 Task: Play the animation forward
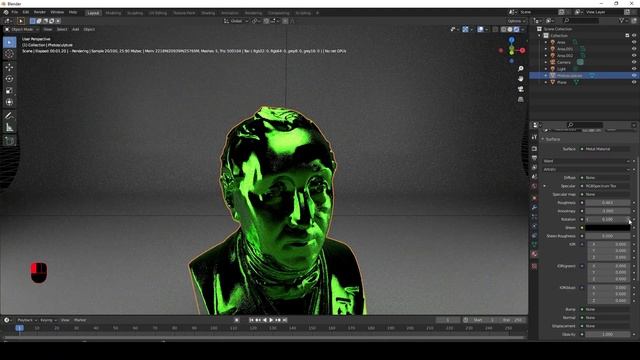pos(271,320)
